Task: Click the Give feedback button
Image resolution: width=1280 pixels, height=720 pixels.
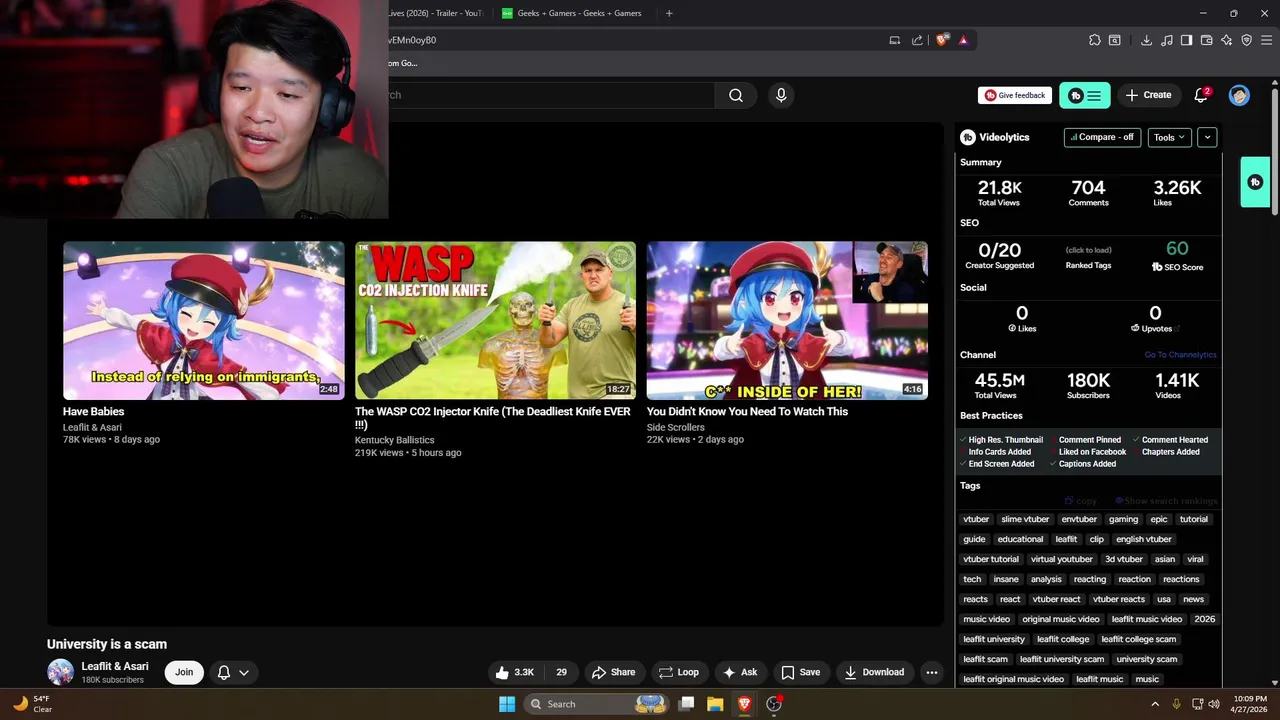Action: coord(1015,95)
